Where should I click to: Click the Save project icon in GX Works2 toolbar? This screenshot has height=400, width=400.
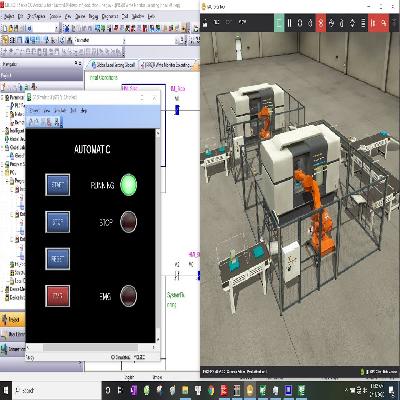[x=17, y=29]
